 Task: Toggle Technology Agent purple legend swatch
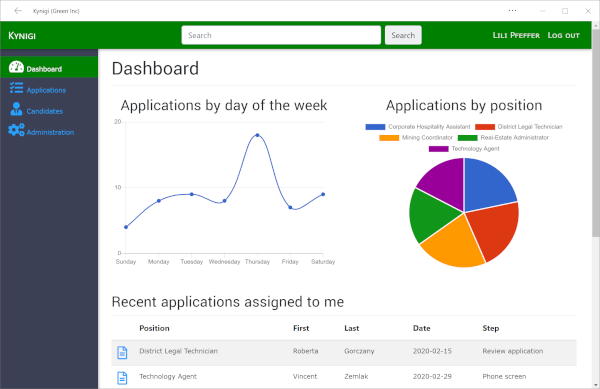pyautogui.click(x=439, y=149)
